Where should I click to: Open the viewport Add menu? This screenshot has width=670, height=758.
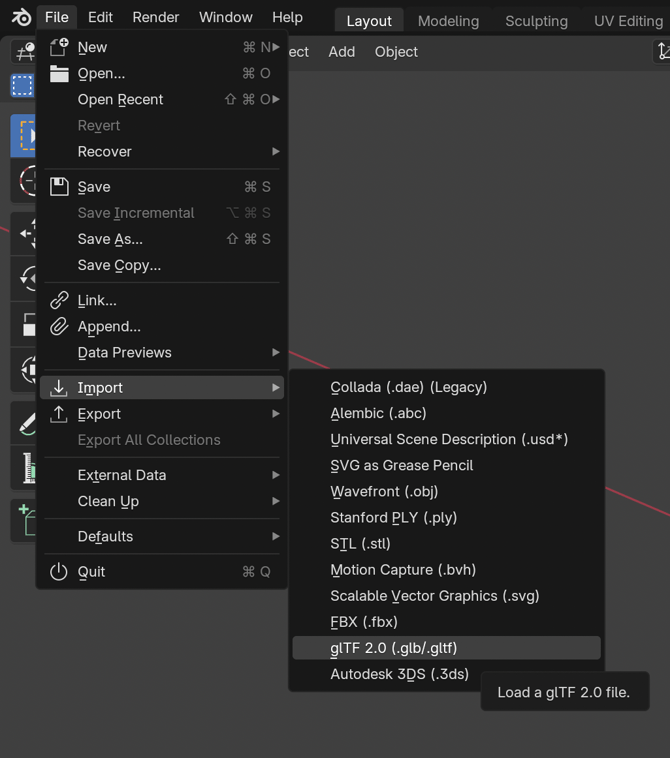[342, 52]
